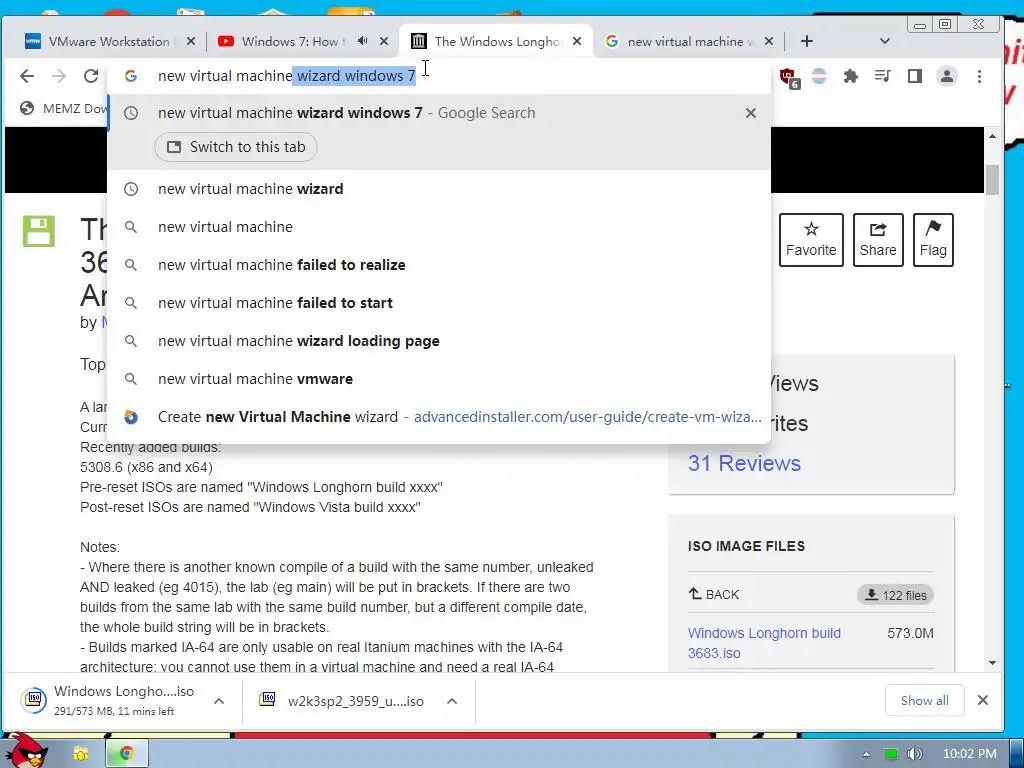Open the profile avatar menu
1024x768 pixels.
click(946, 76)
